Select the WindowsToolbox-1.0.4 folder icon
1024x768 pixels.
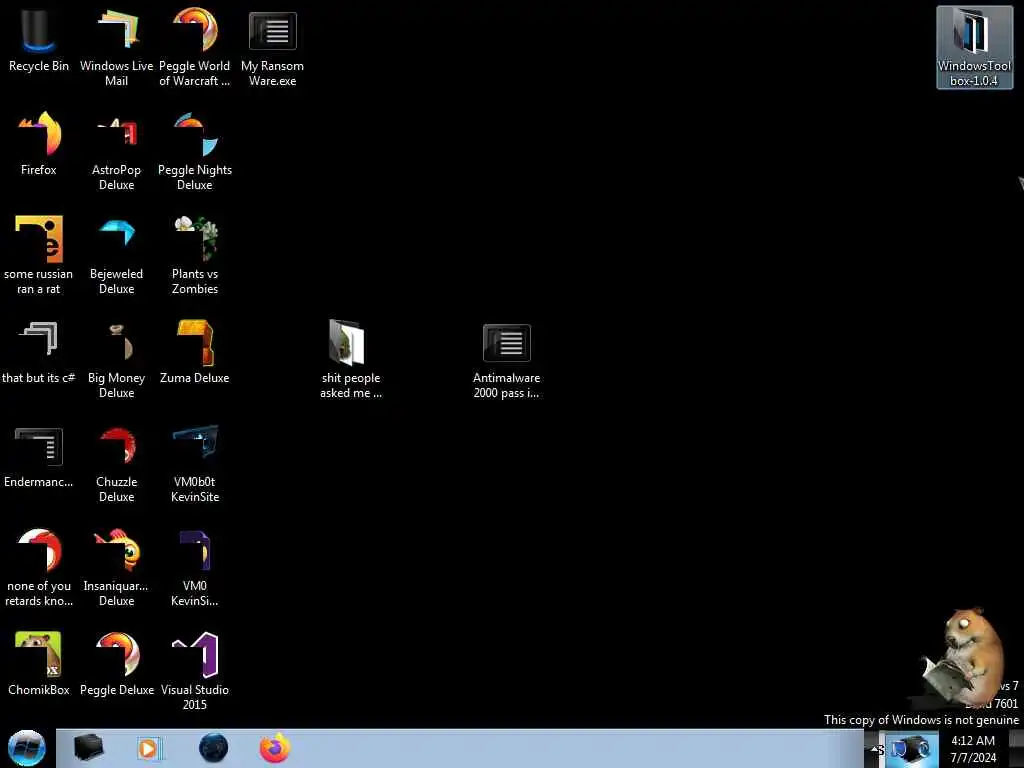click(974, 47)
